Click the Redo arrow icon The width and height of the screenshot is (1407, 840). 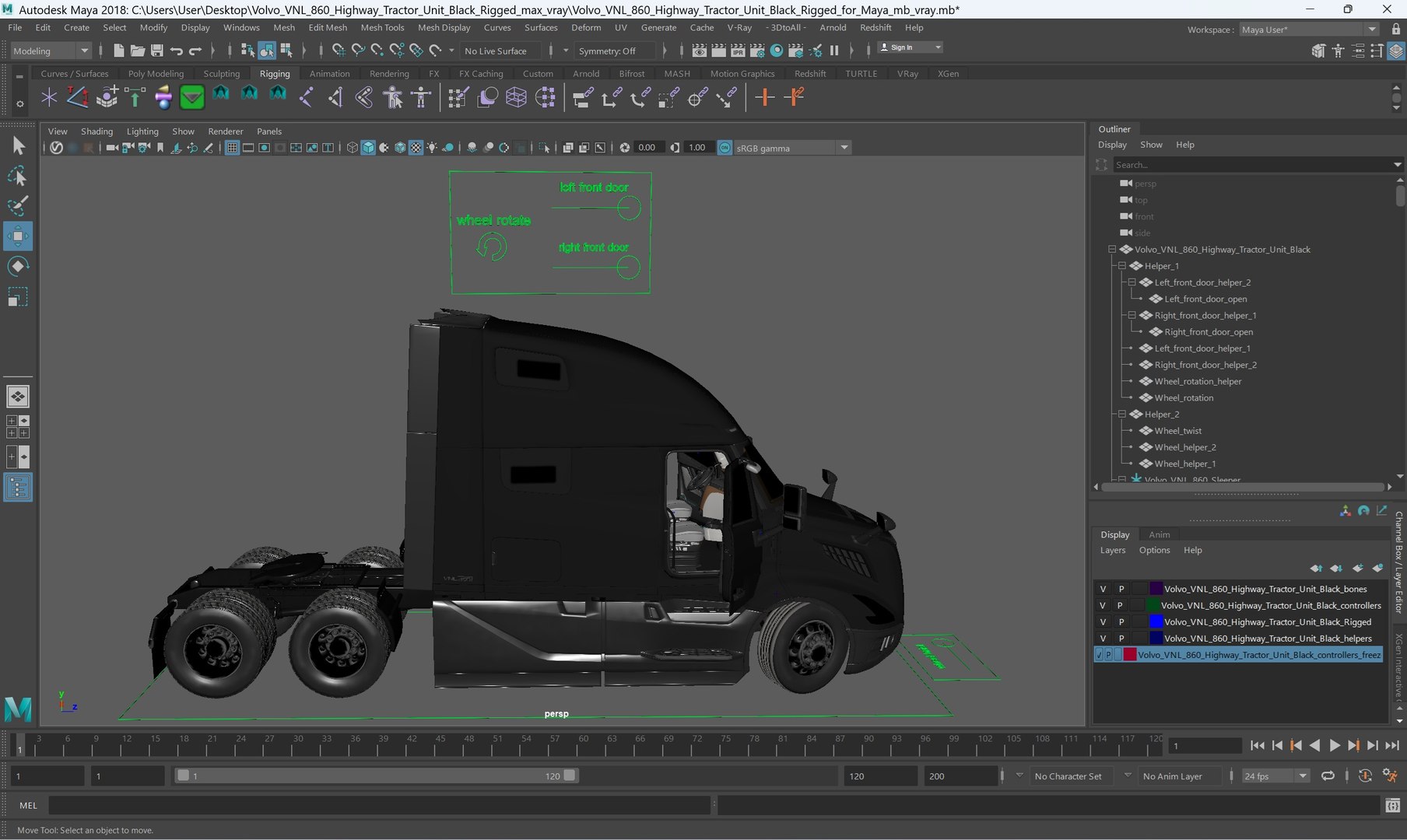pyautogui.click(x=195, y=51)
